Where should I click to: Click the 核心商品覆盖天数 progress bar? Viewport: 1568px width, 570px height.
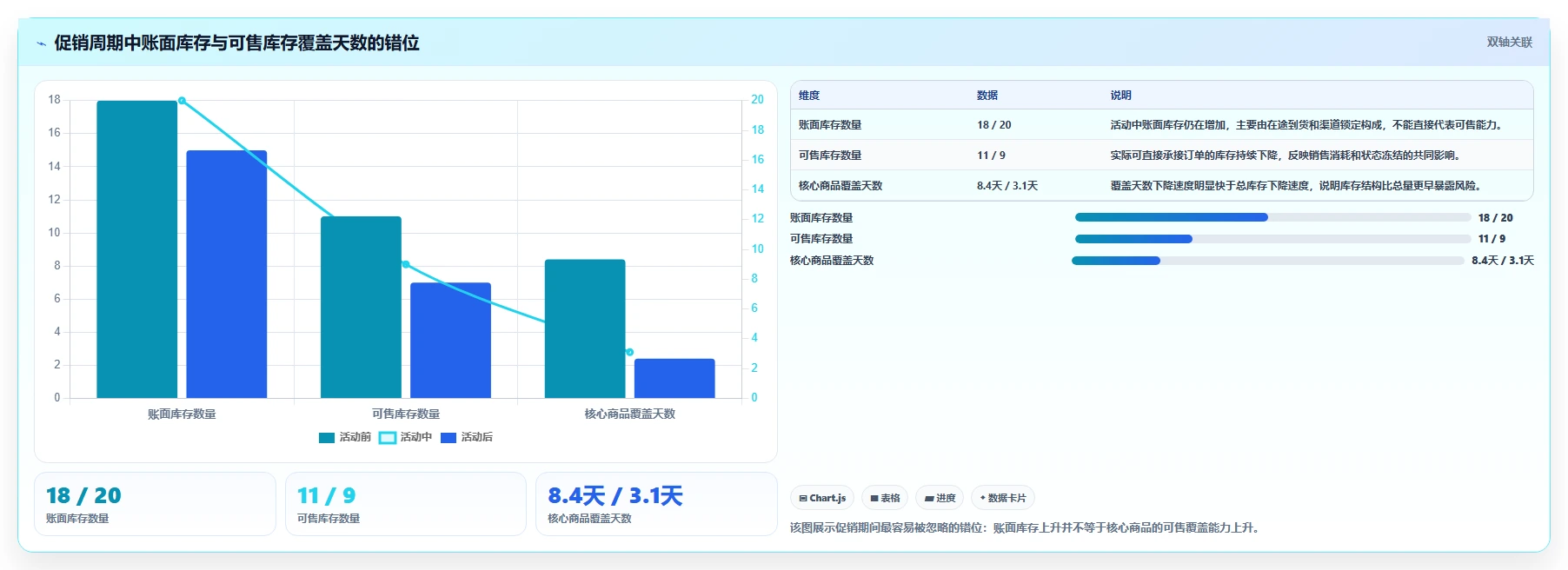point(1268,261)
